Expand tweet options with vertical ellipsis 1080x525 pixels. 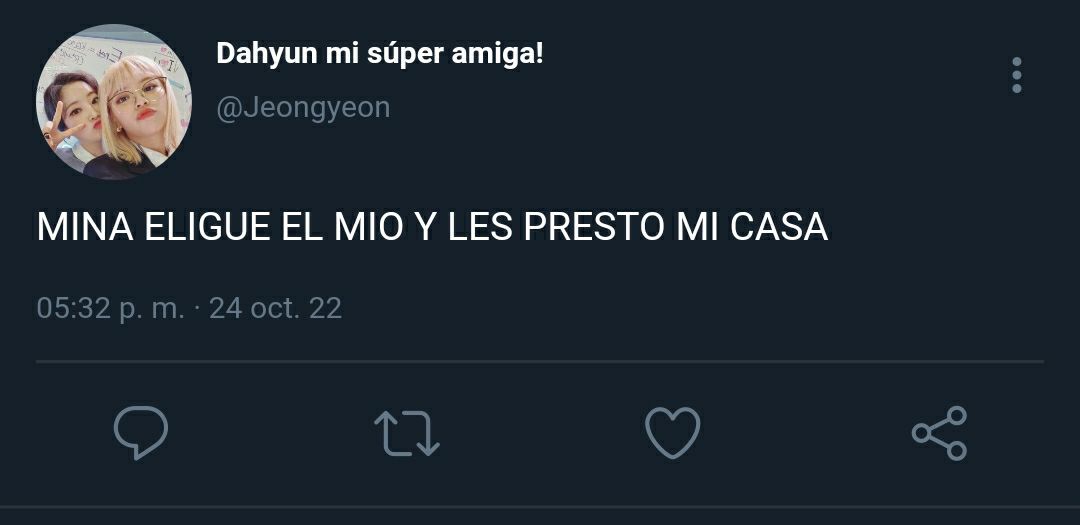point(1017,75)
